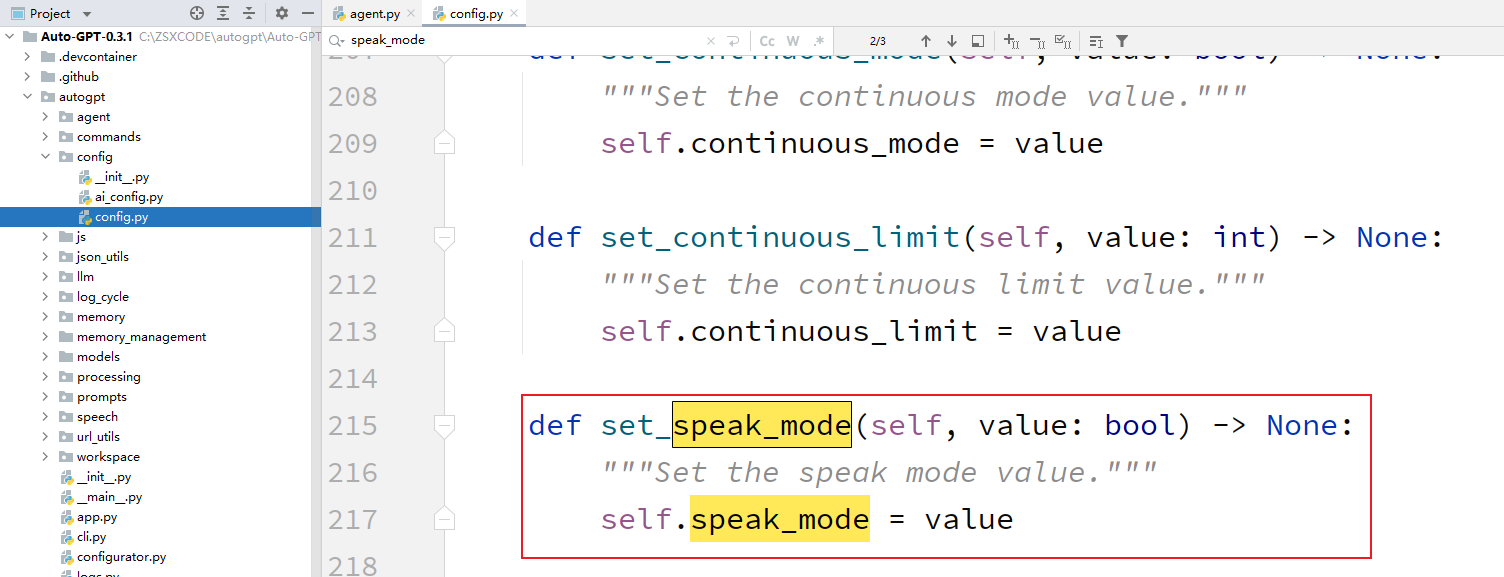1504x577 pixels.
Task: Click the Select Opened File locate icon
Action: tap(197, 13)
